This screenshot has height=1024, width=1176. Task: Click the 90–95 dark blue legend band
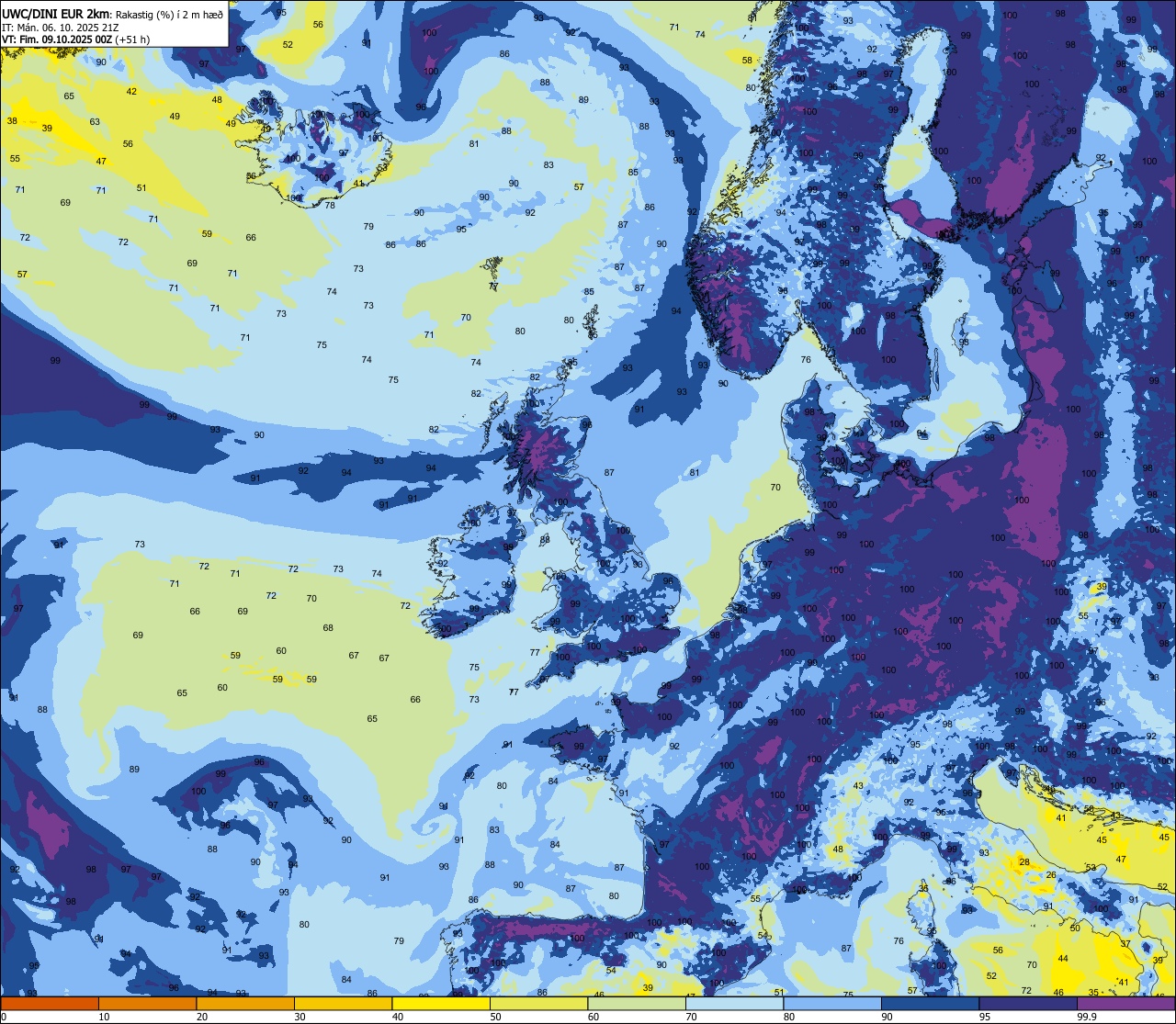(x=930, y=1003)
